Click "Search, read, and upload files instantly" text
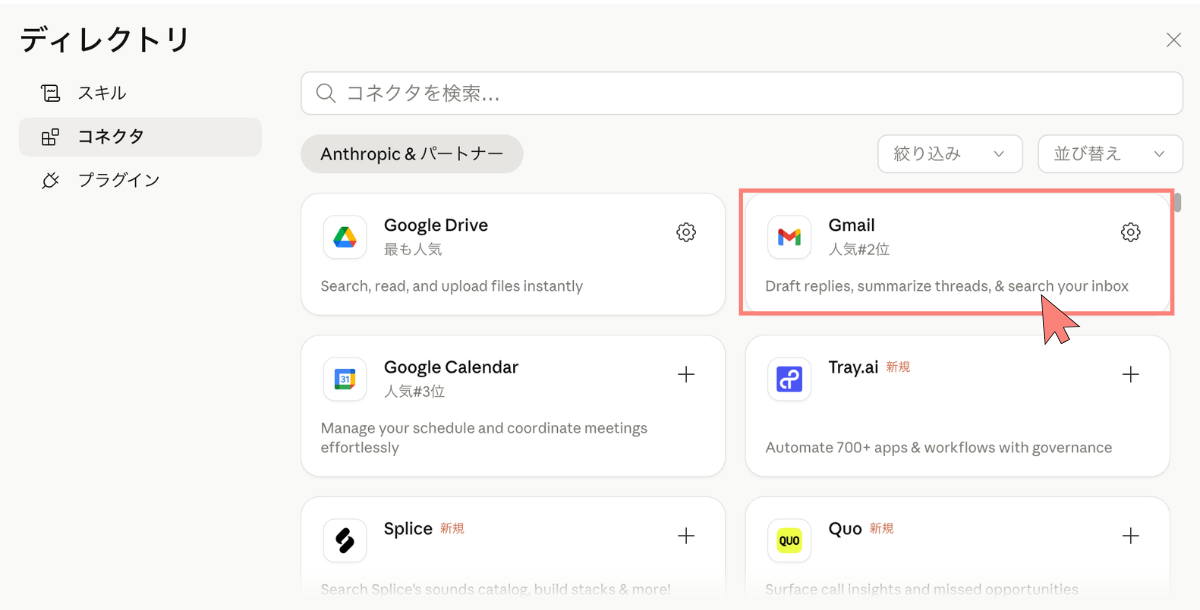Screen dimensions: 1200x610 coord(452,286)
